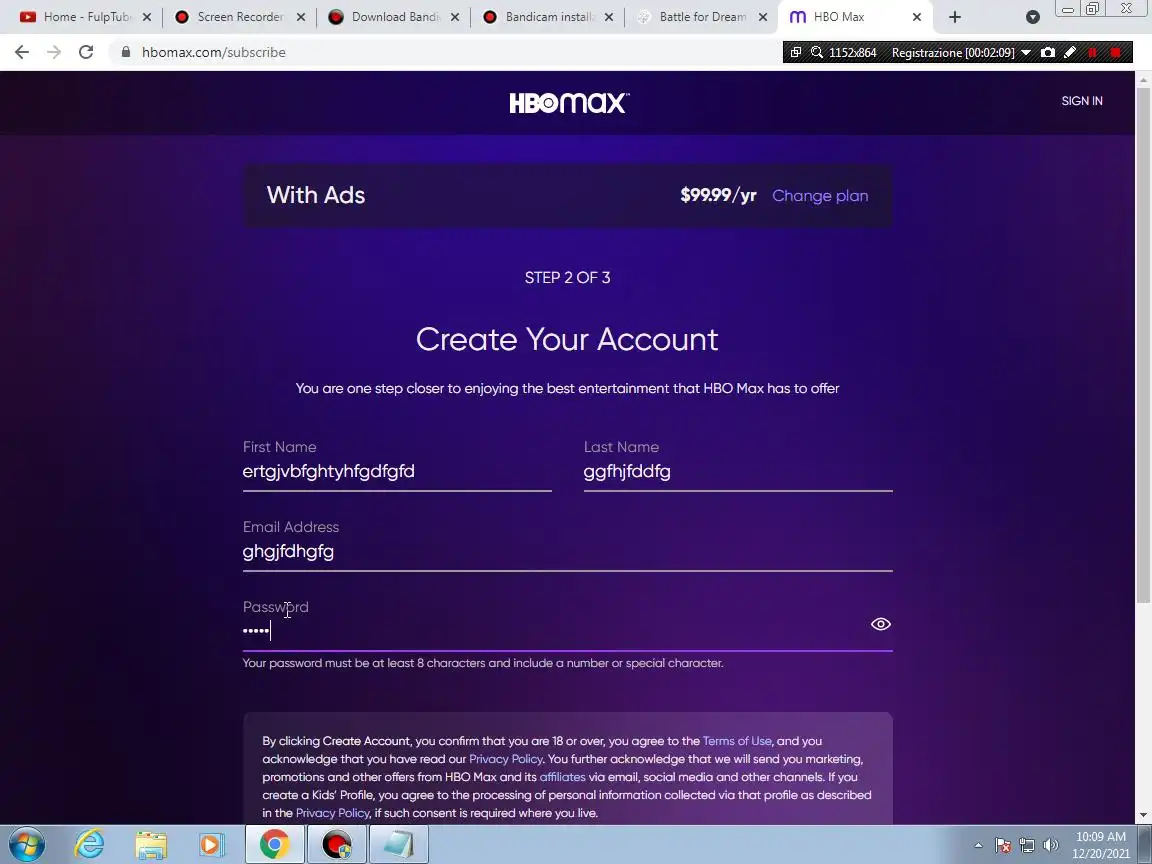The image size is (1152, 864).
Task: Open a new browser tab
Action: [x=954, y=17]
